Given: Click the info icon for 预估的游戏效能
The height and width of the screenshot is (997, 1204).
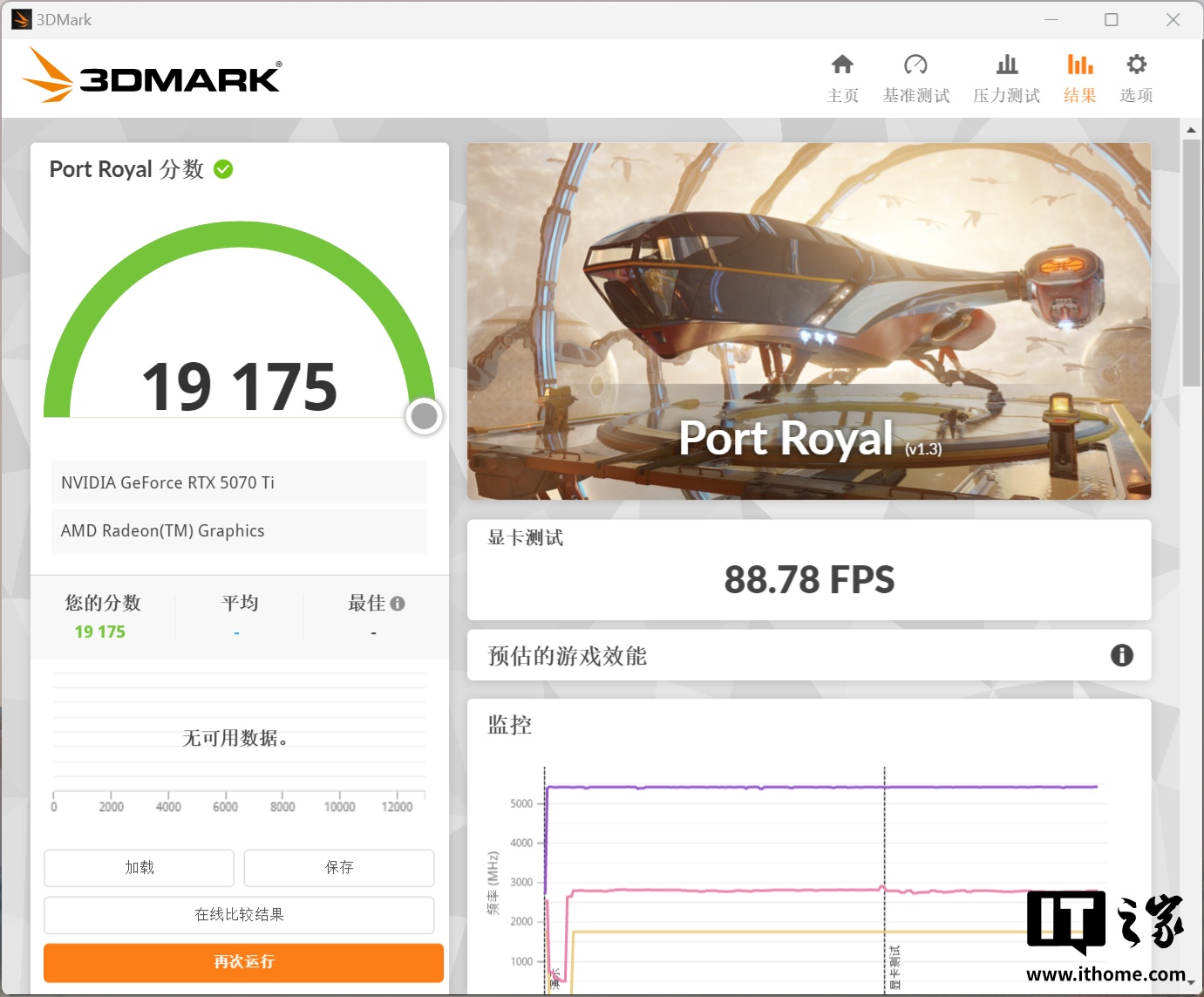Looking at the screenshot, I should (1121, 655).
